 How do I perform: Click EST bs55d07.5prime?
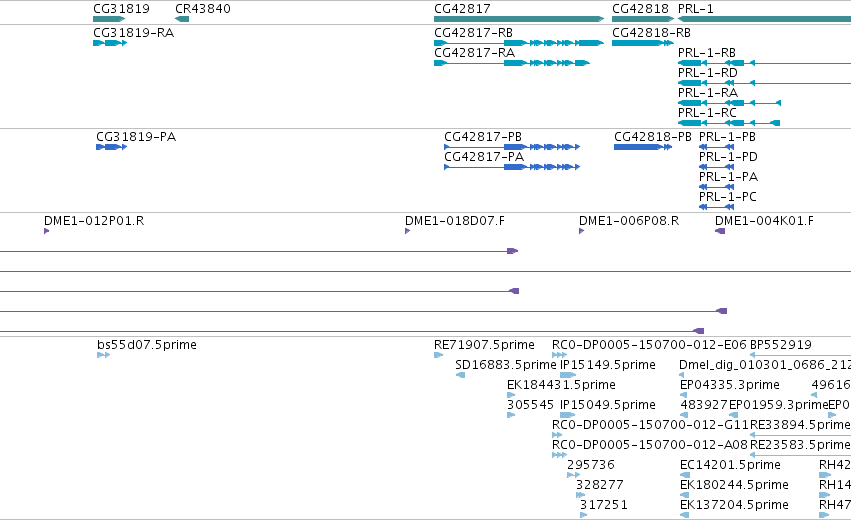[104, 355]
